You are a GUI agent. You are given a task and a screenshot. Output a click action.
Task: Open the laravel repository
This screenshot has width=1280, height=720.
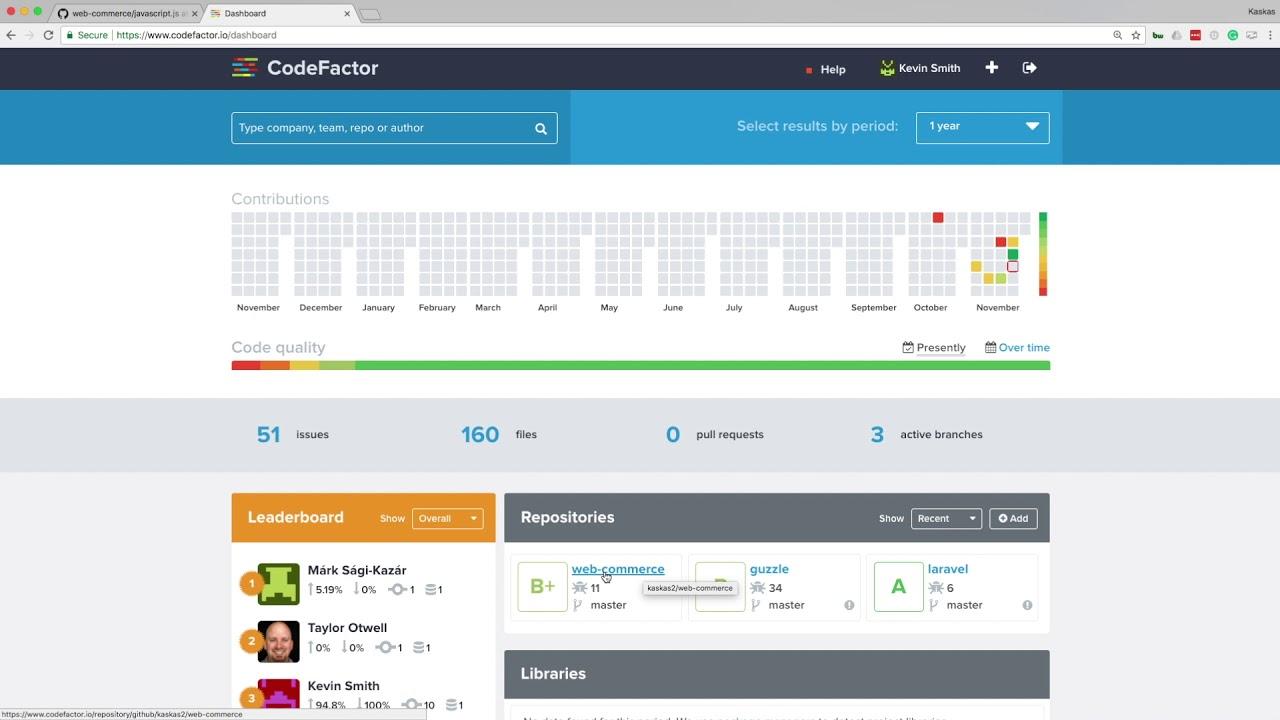tap(948, 569)
